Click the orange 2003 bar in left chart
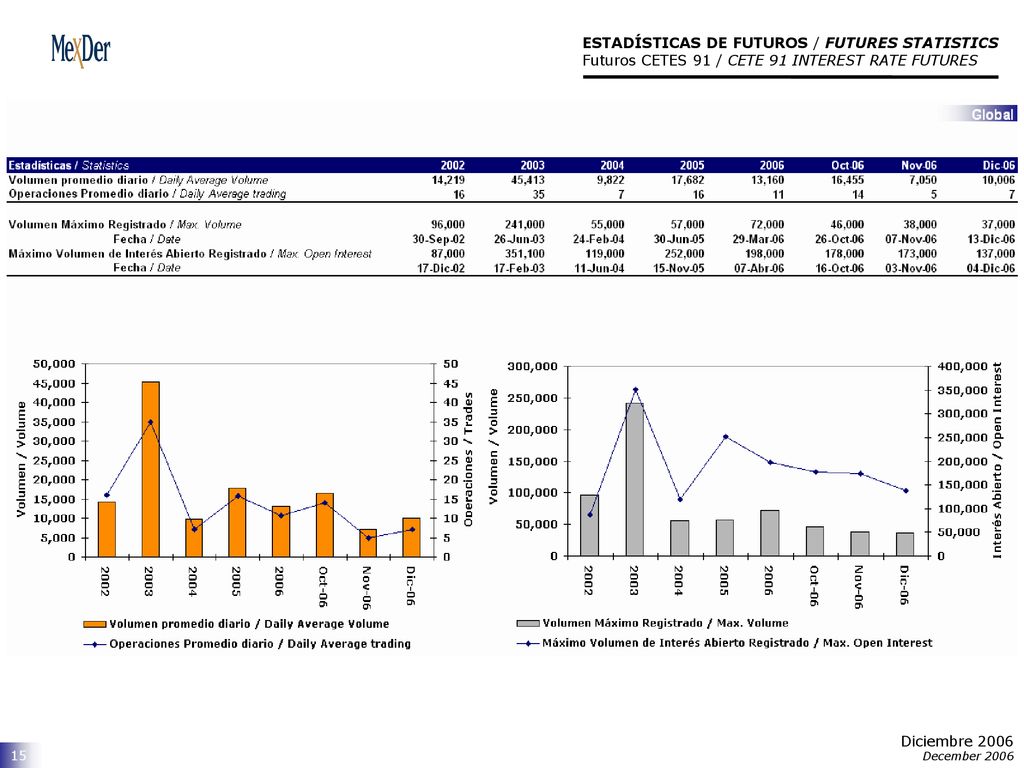The width and height of the screenshot is (1024, 768). [x=150, y=470]
